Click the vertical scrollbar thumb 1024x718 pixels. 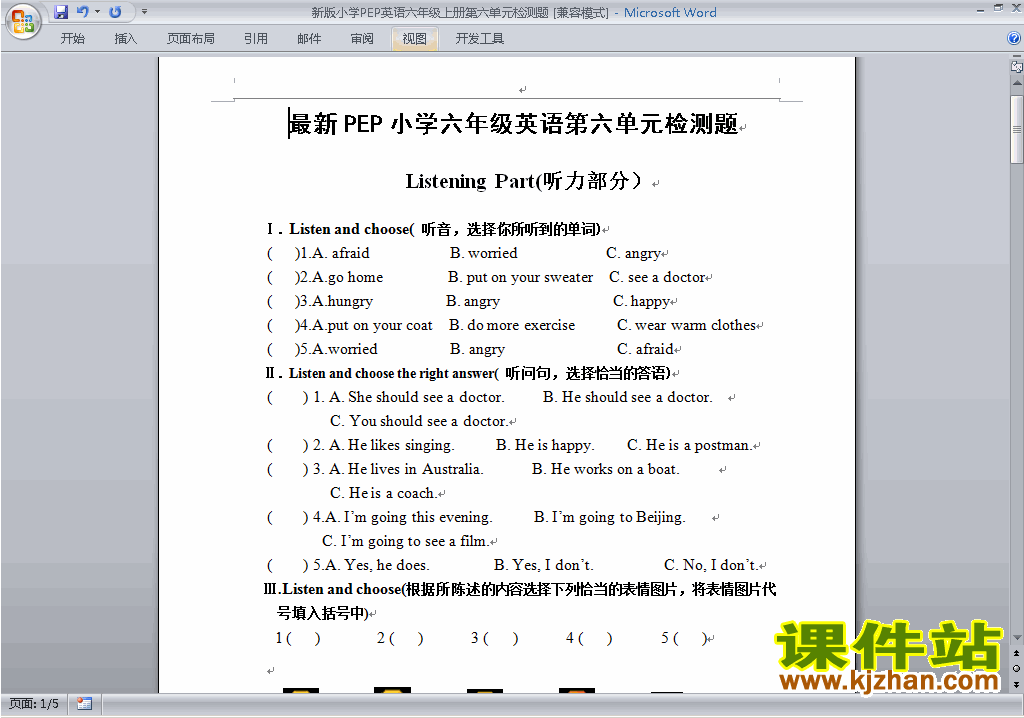point(1016,129)
